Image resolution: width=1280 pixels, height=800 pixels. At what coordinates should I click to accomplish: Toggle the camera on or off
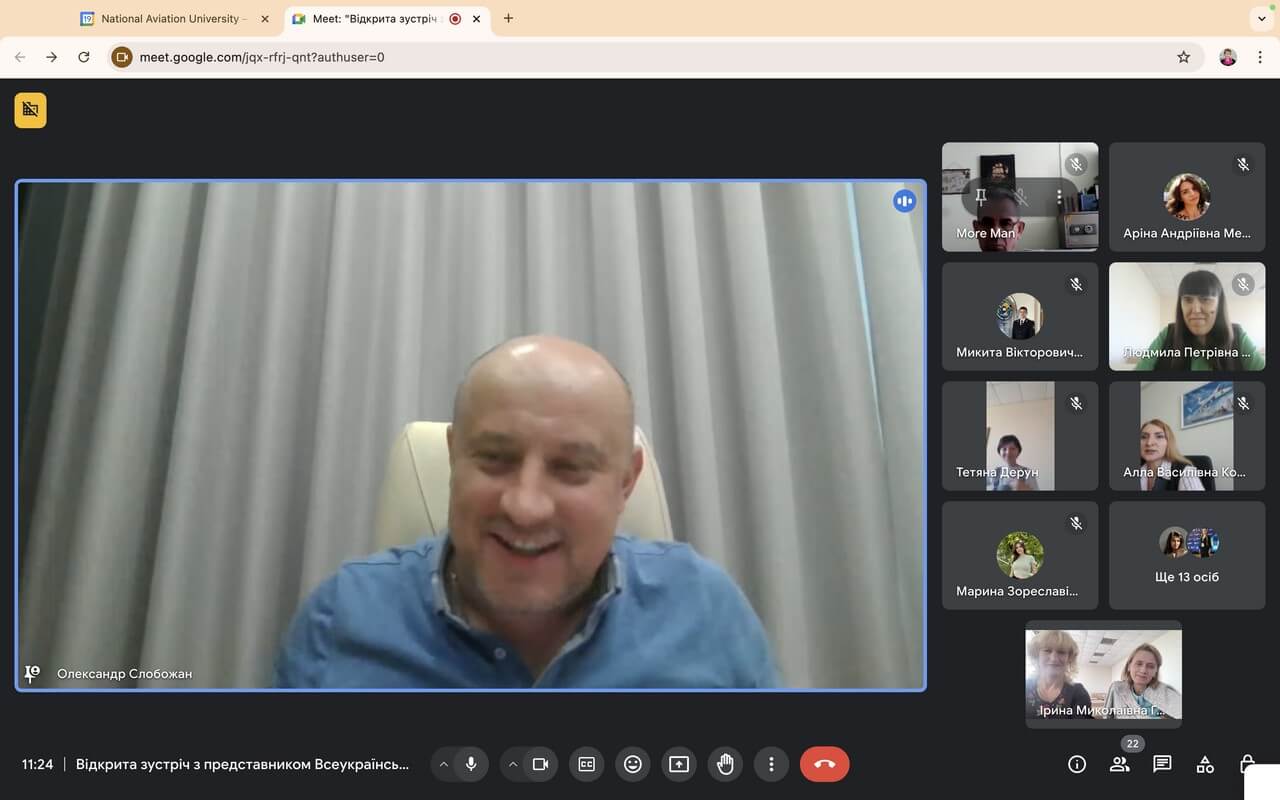pos(540,764)
